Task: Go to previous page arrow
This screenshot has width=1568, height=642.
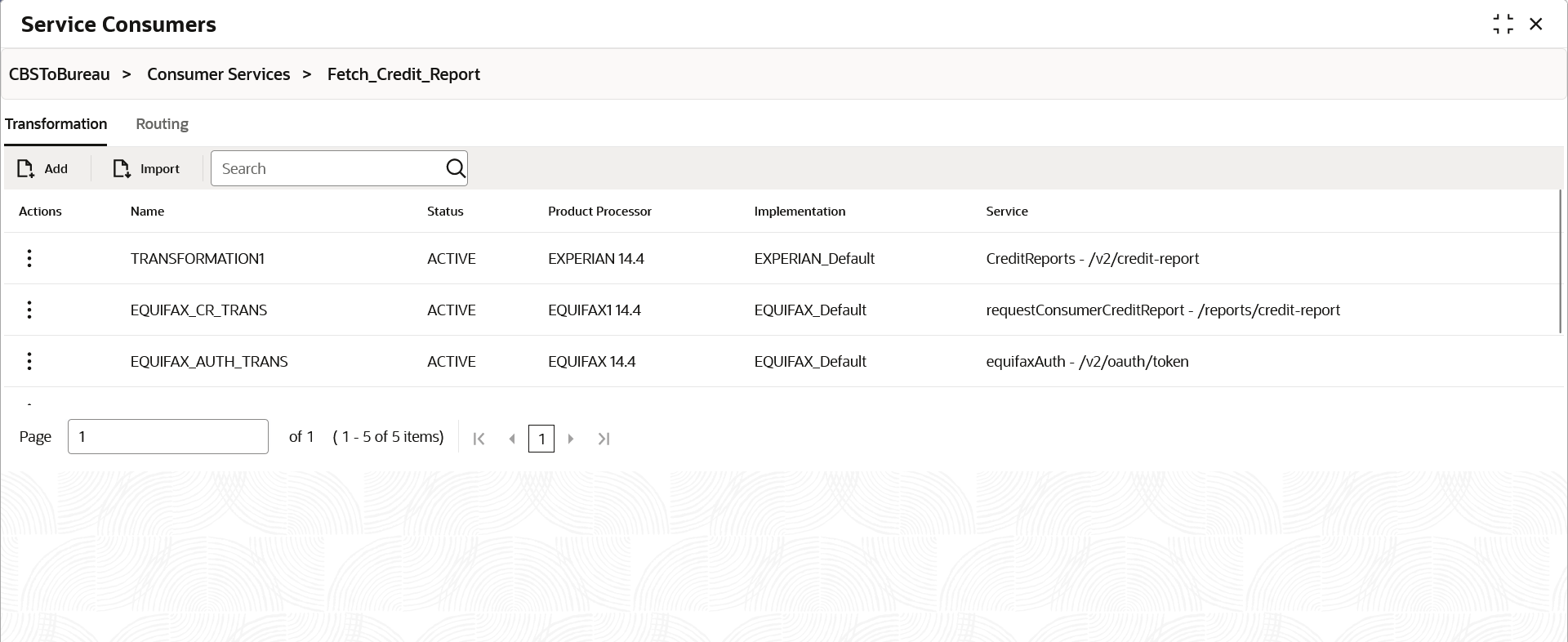Action: (512, 439)
